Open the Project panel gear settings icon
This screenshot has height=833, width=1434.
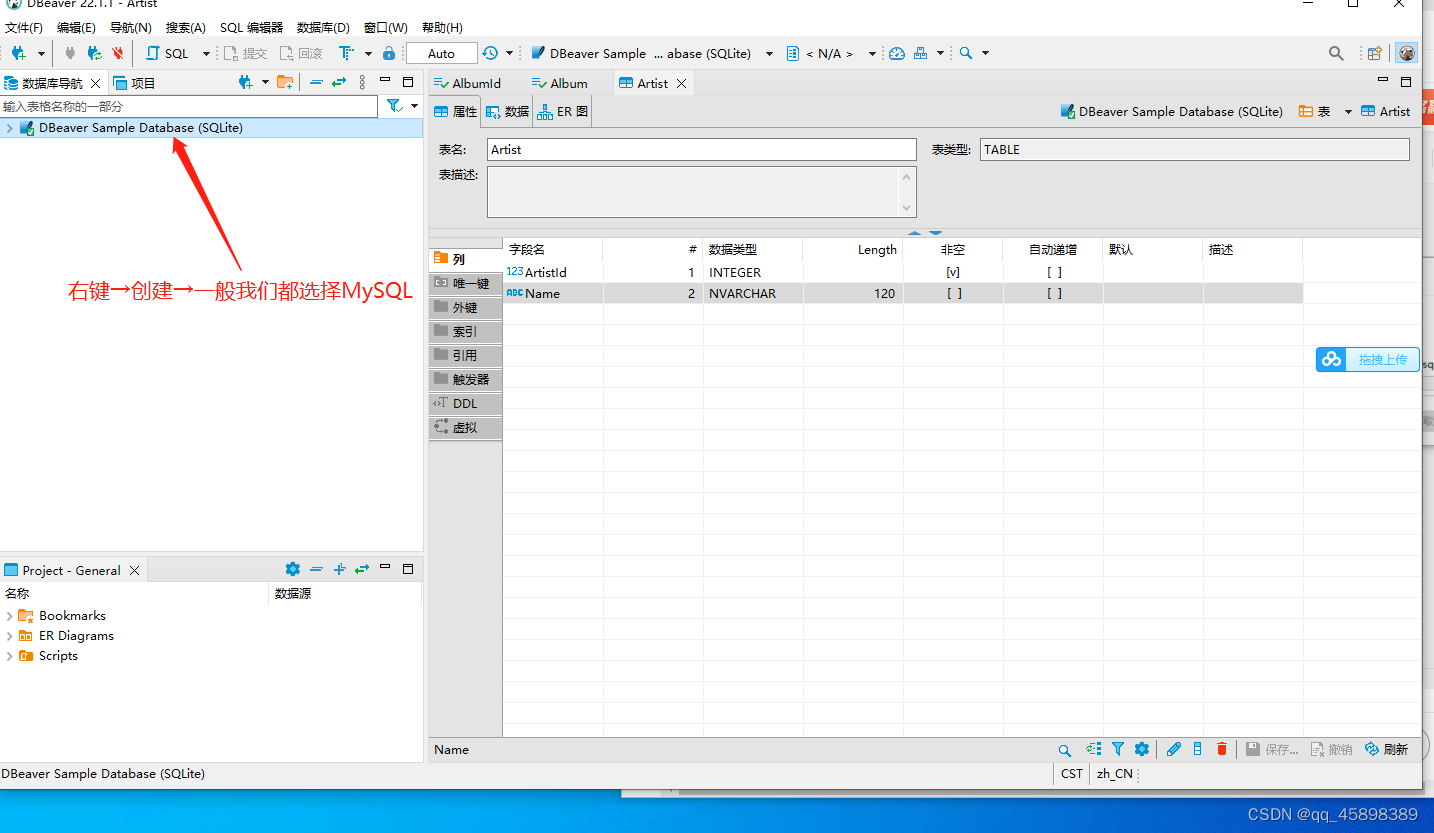[x=292, y=569]
